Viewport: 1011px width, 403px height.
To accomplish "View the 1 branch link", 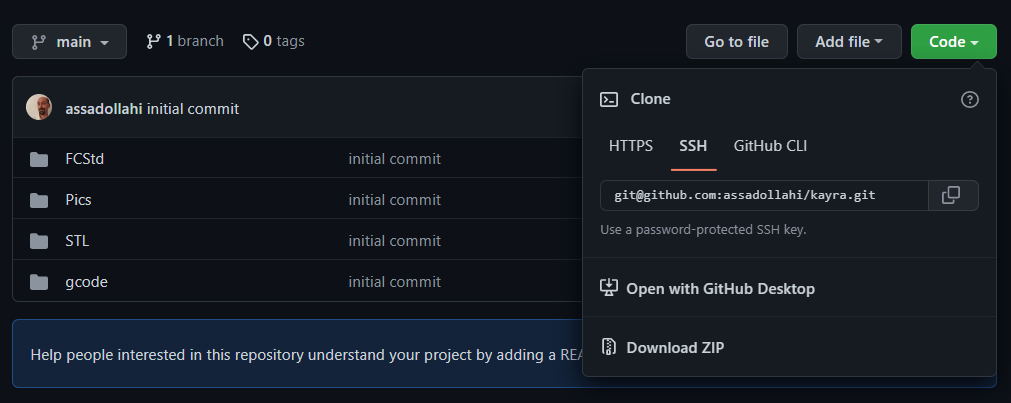I will click(x=184, y=41).
